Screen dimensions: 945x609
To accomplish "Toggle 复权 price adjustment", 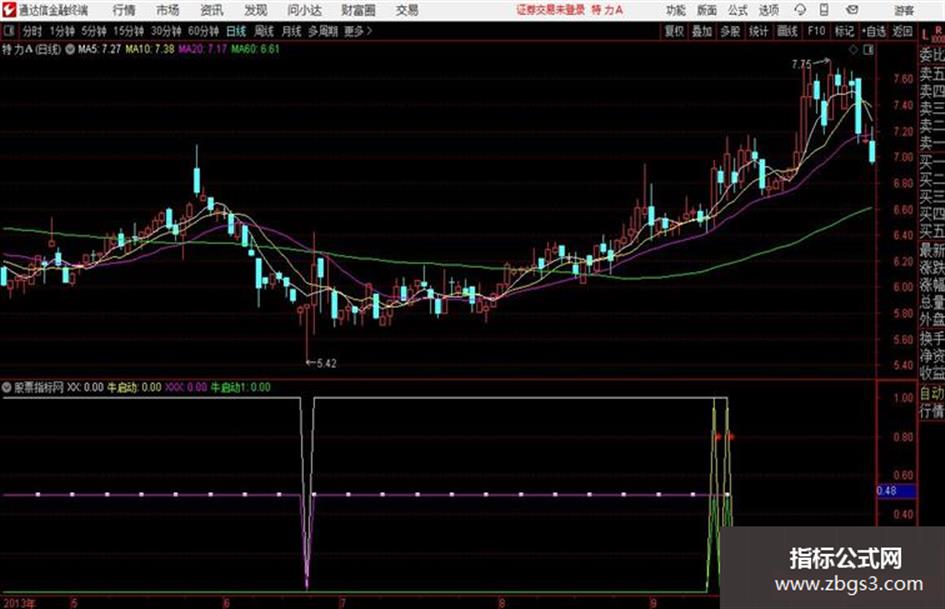I will point(674,31).
